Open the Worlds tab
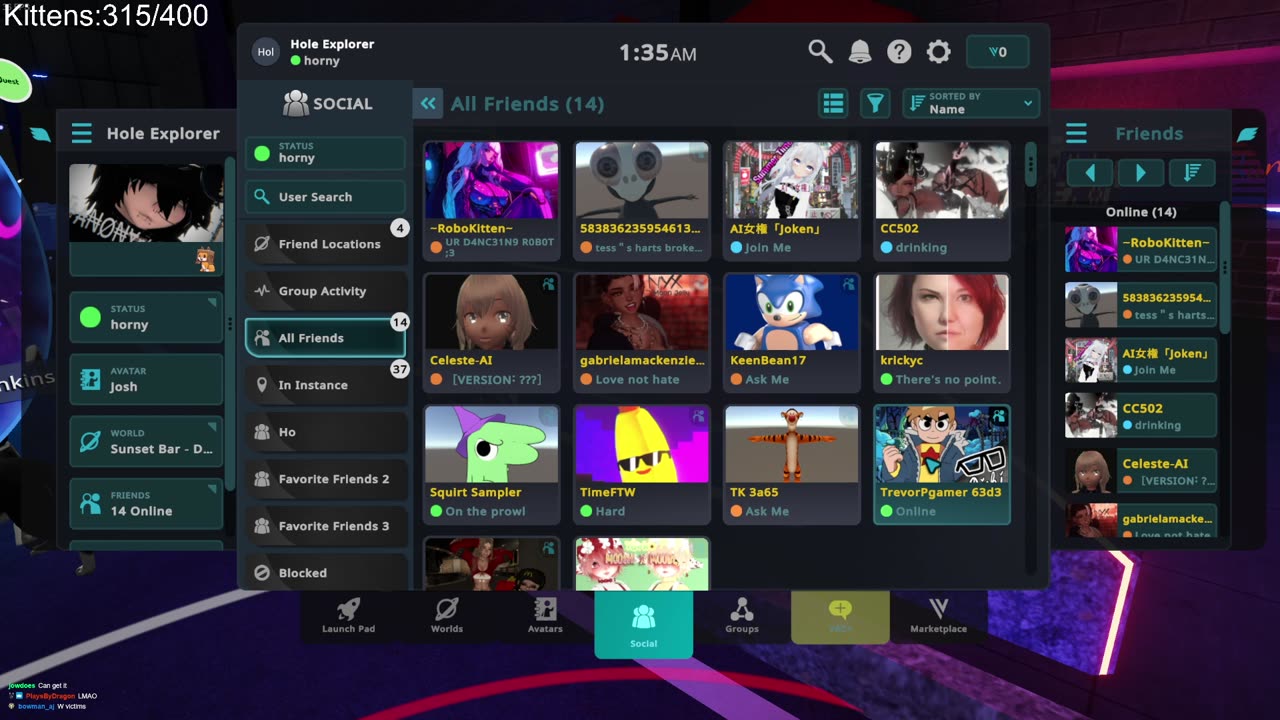 tap(447, 615)
